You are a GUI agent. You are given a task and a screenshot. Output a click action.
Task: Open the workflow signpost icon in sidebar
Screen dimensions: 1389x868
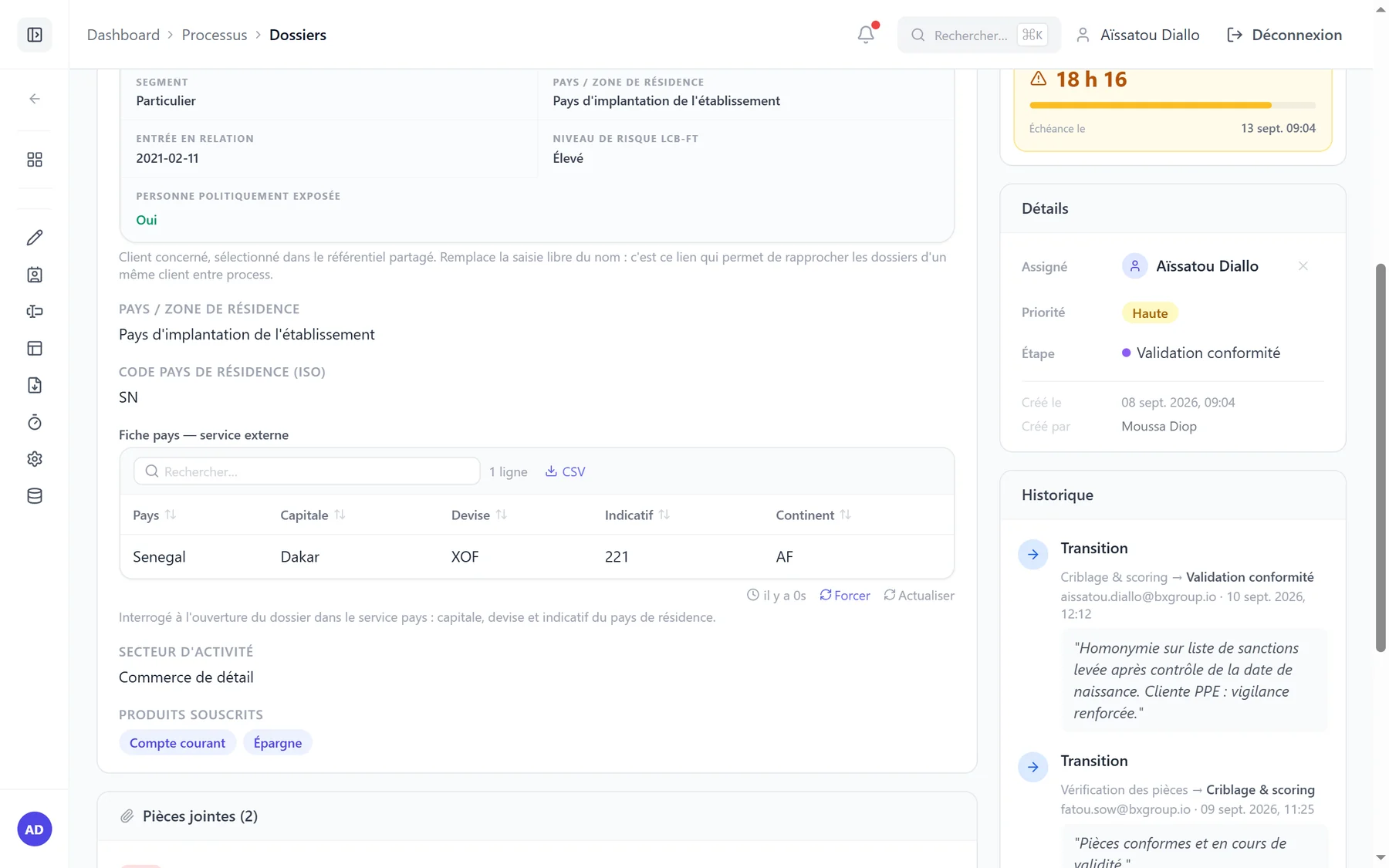click(x=35, y=312)
